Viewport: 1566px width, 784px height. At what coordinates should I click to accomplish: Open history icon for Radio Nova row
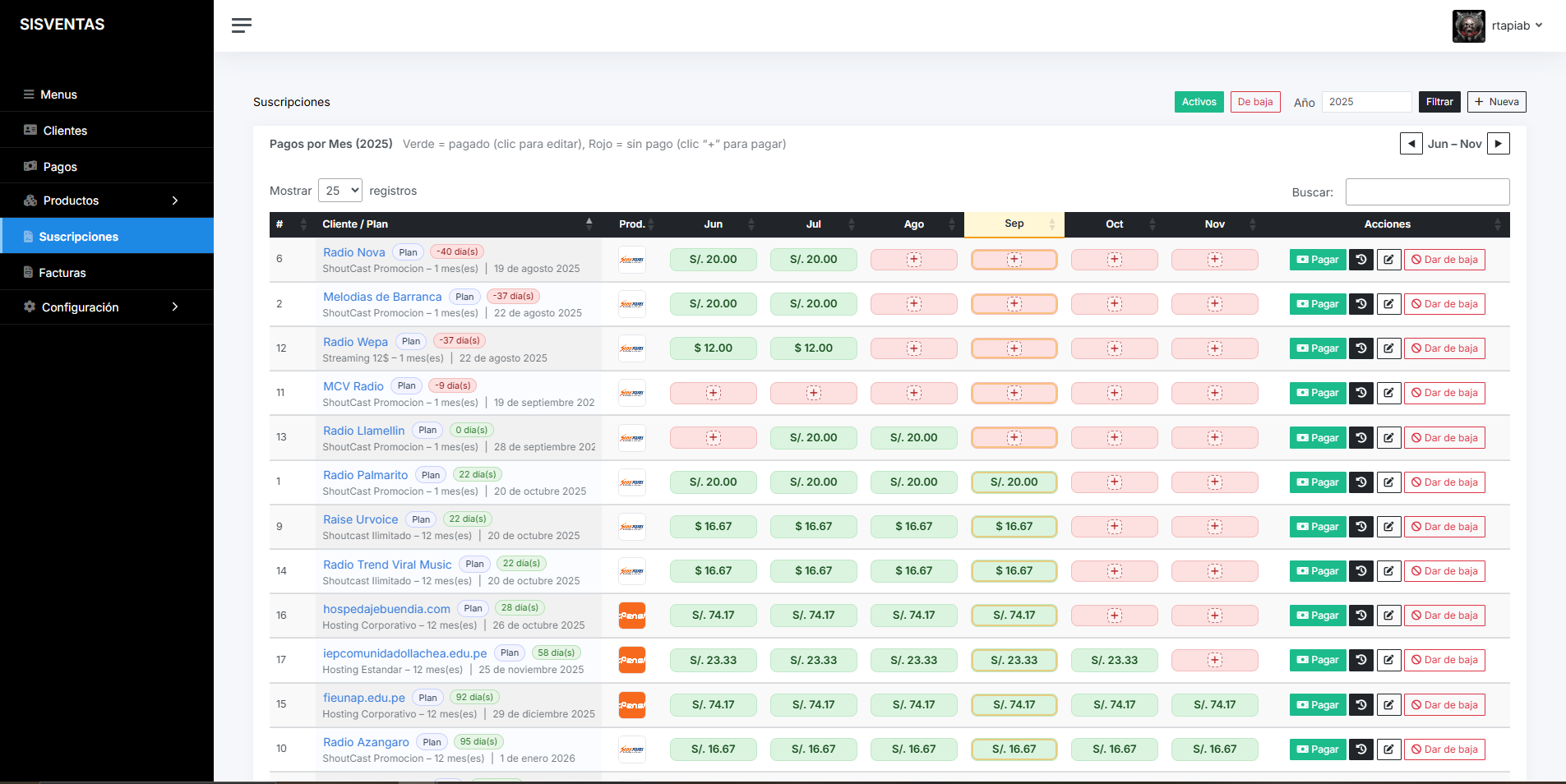1361,260
